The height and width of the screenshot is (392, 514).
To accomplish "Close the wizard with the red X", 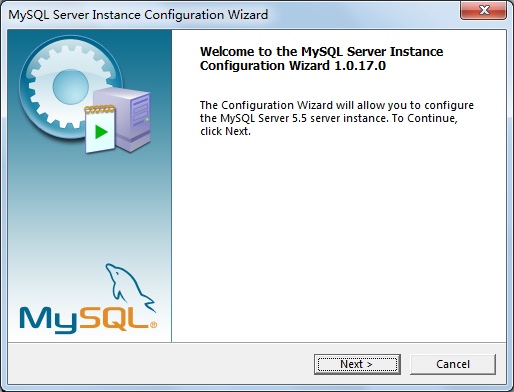I will coord(484,10).
